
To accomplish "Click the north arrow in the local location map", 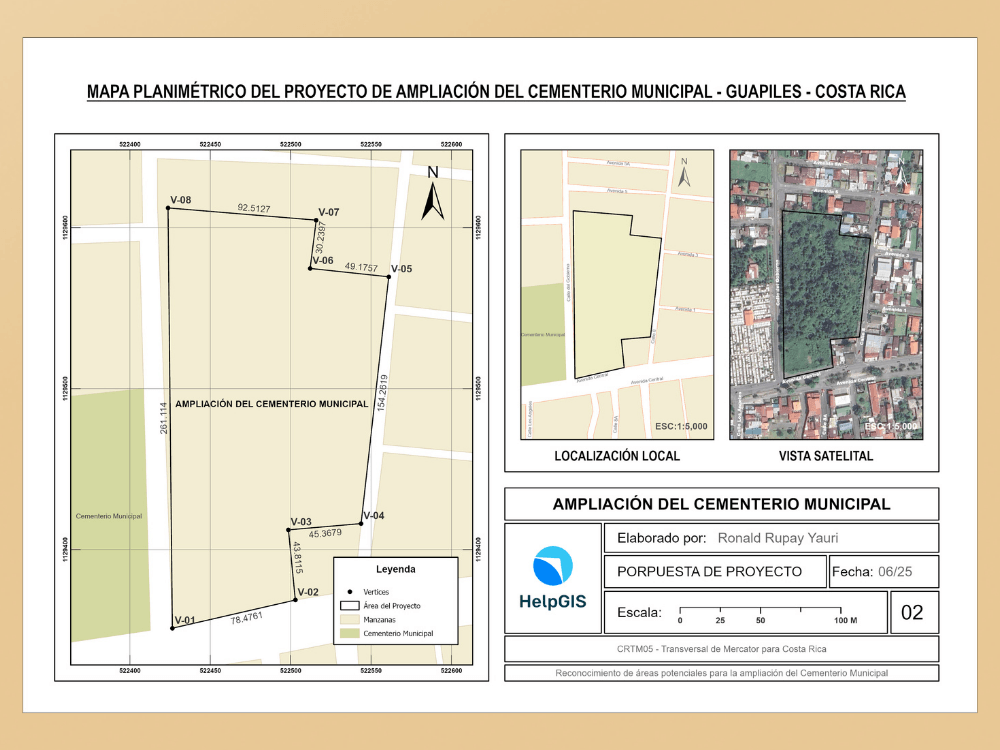I will click(684, 172).
